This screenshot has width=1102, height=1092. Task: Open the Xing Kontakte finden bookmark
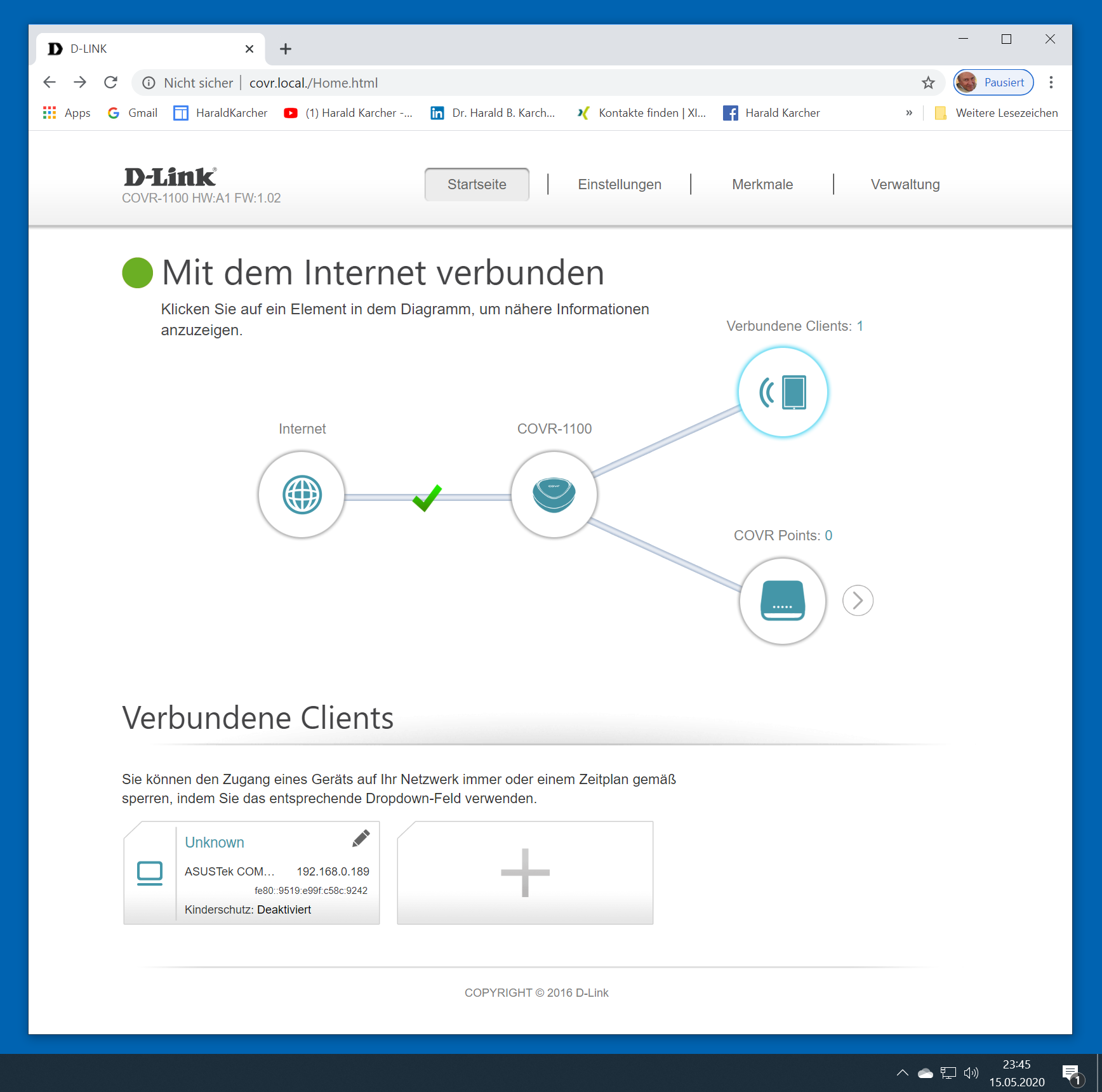tap(641, 113)
